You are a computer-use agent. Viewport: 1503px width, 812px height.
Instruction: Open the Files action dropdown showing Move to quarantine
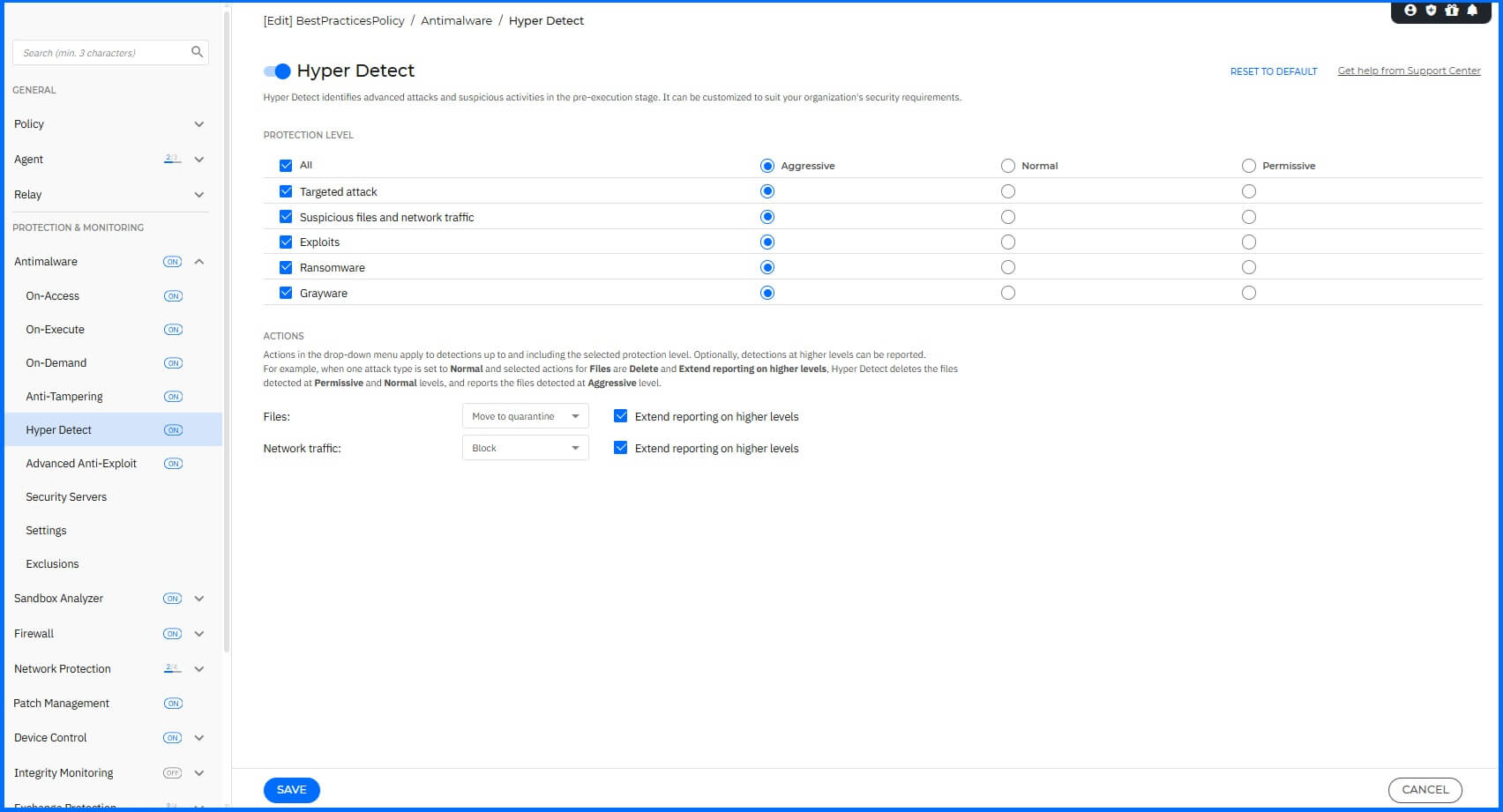(525, 415)
